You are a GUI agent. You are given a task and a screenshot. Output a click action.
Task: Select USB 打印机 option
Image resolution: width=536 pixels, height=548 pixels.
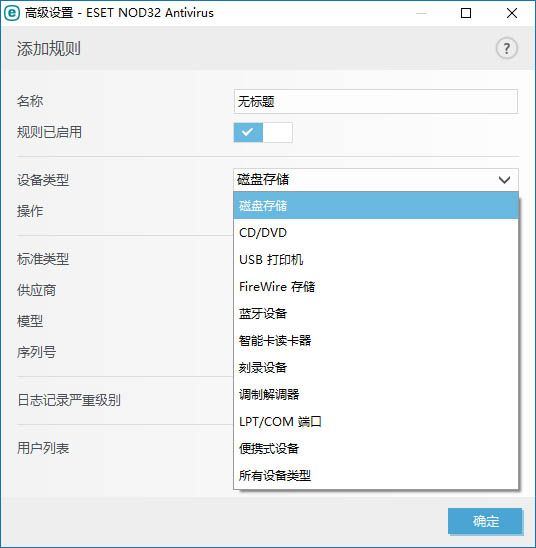[376, 259]
